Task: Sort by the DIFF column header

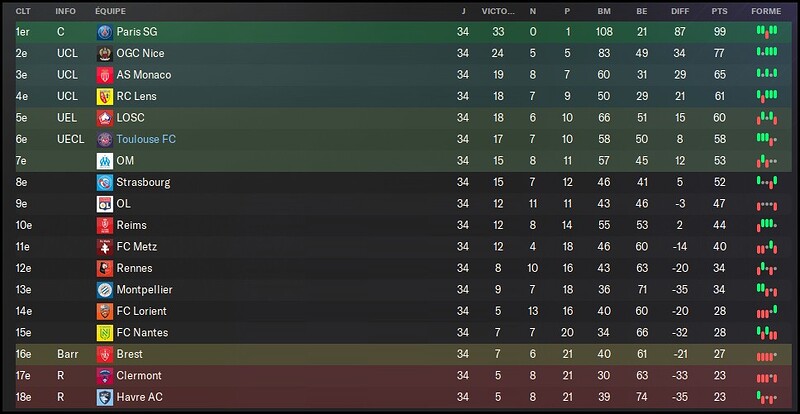Action: click(680, 11)
